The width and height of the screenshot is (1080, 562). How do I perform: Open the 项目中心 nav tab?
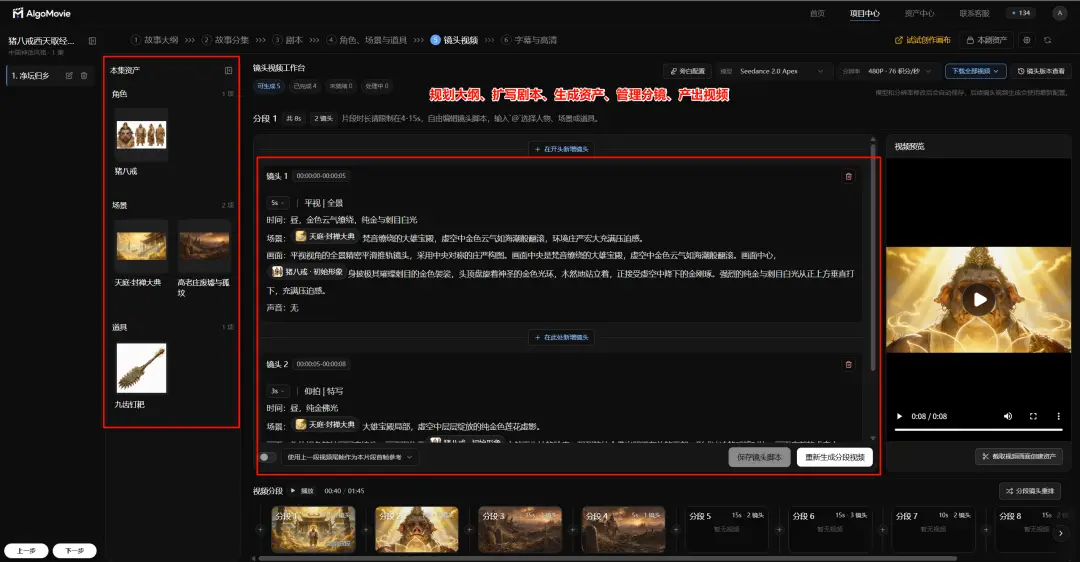pos(864,13)
